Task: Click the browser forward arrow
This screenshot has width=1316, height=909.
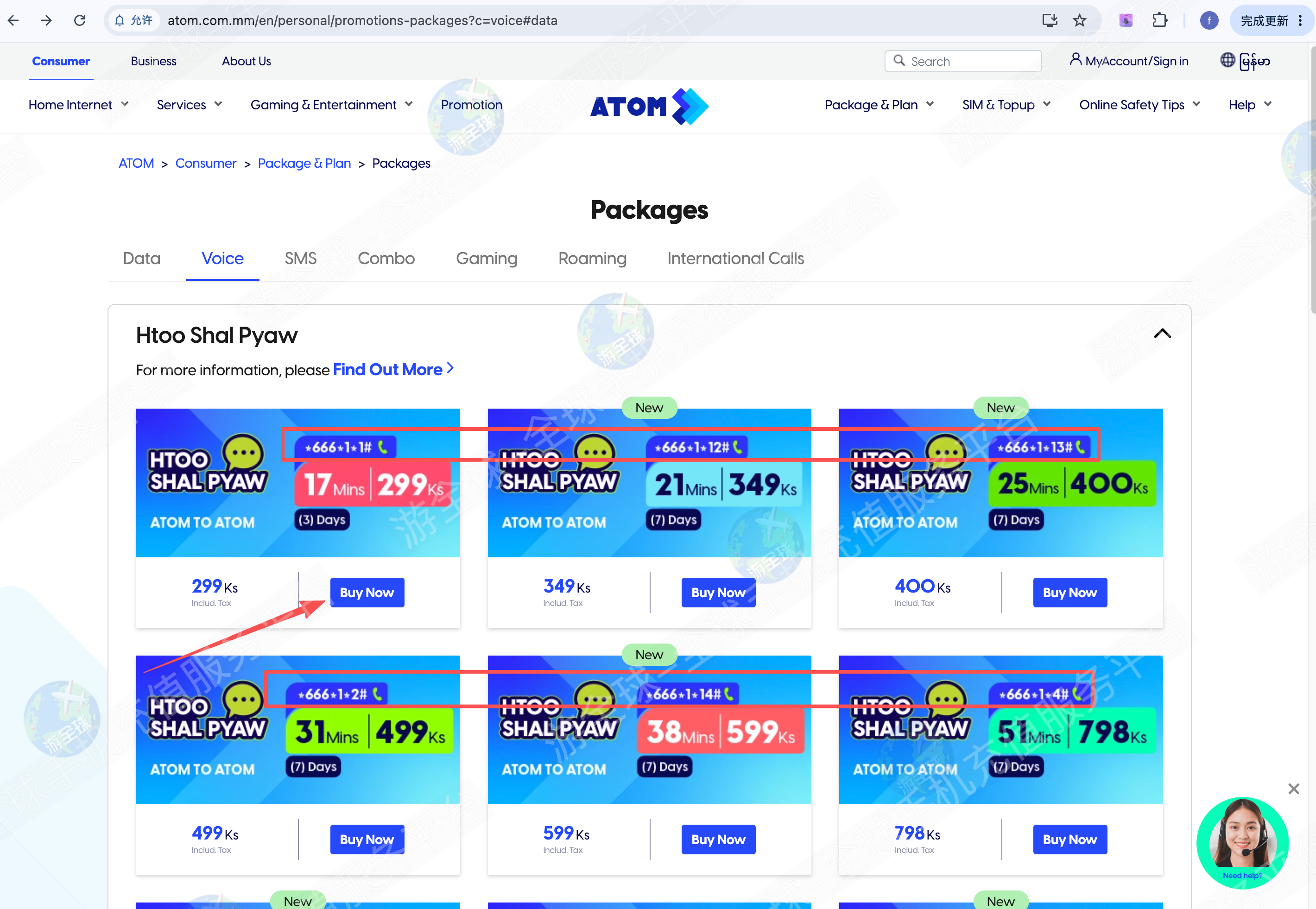Action: [x=46, y=20]
